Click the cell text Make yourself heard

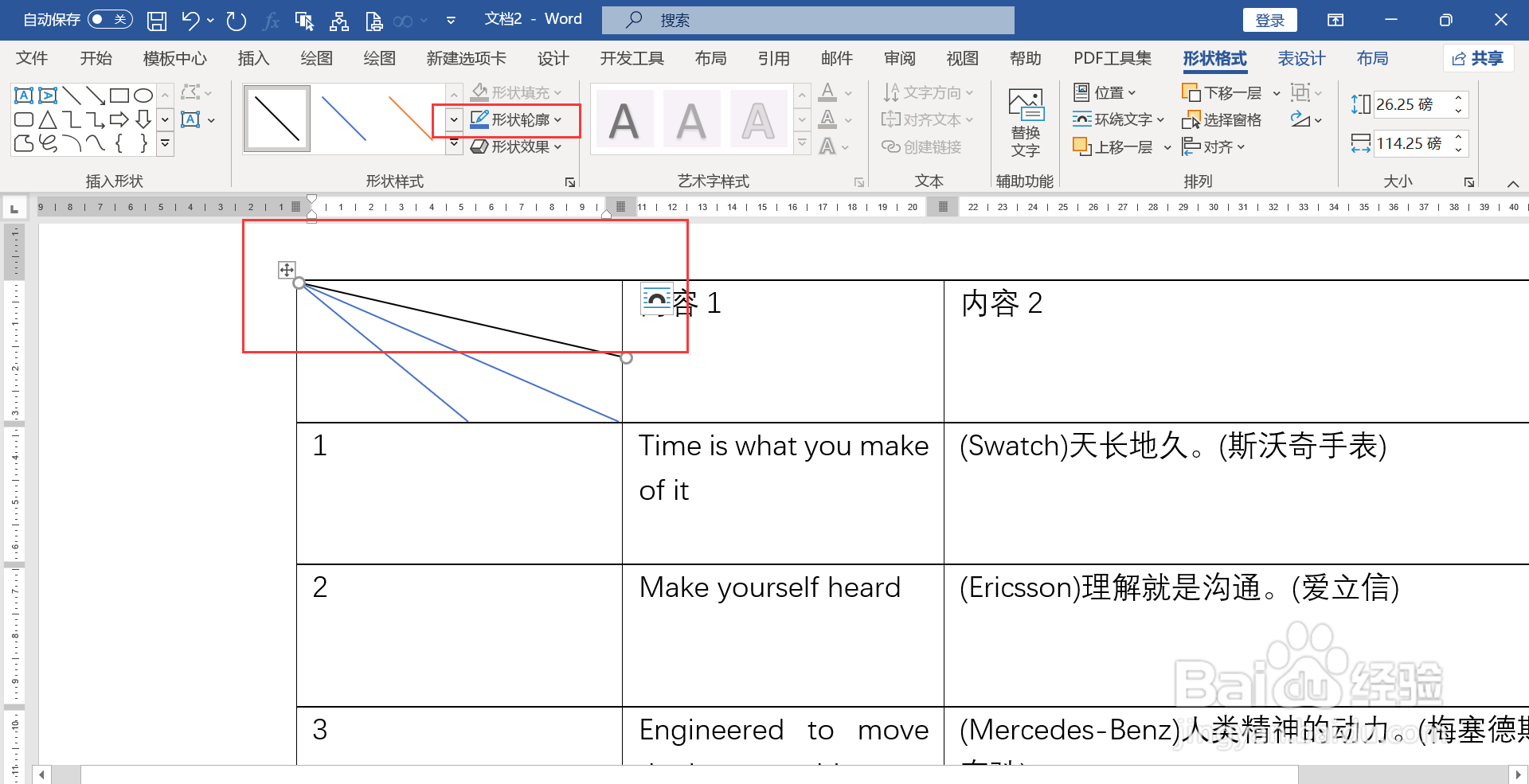769,587
